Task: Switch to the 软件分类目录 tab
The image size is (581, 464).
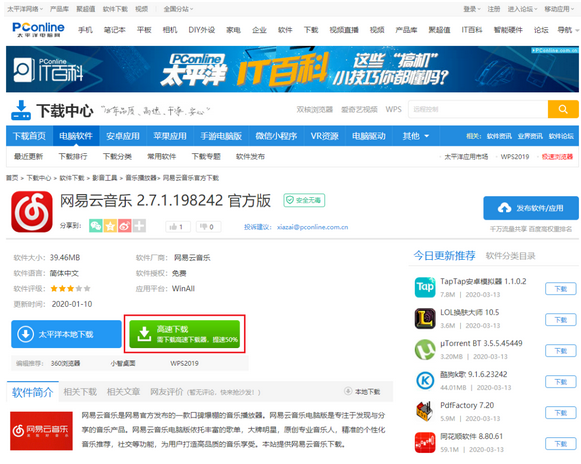Action: point(511,256)
